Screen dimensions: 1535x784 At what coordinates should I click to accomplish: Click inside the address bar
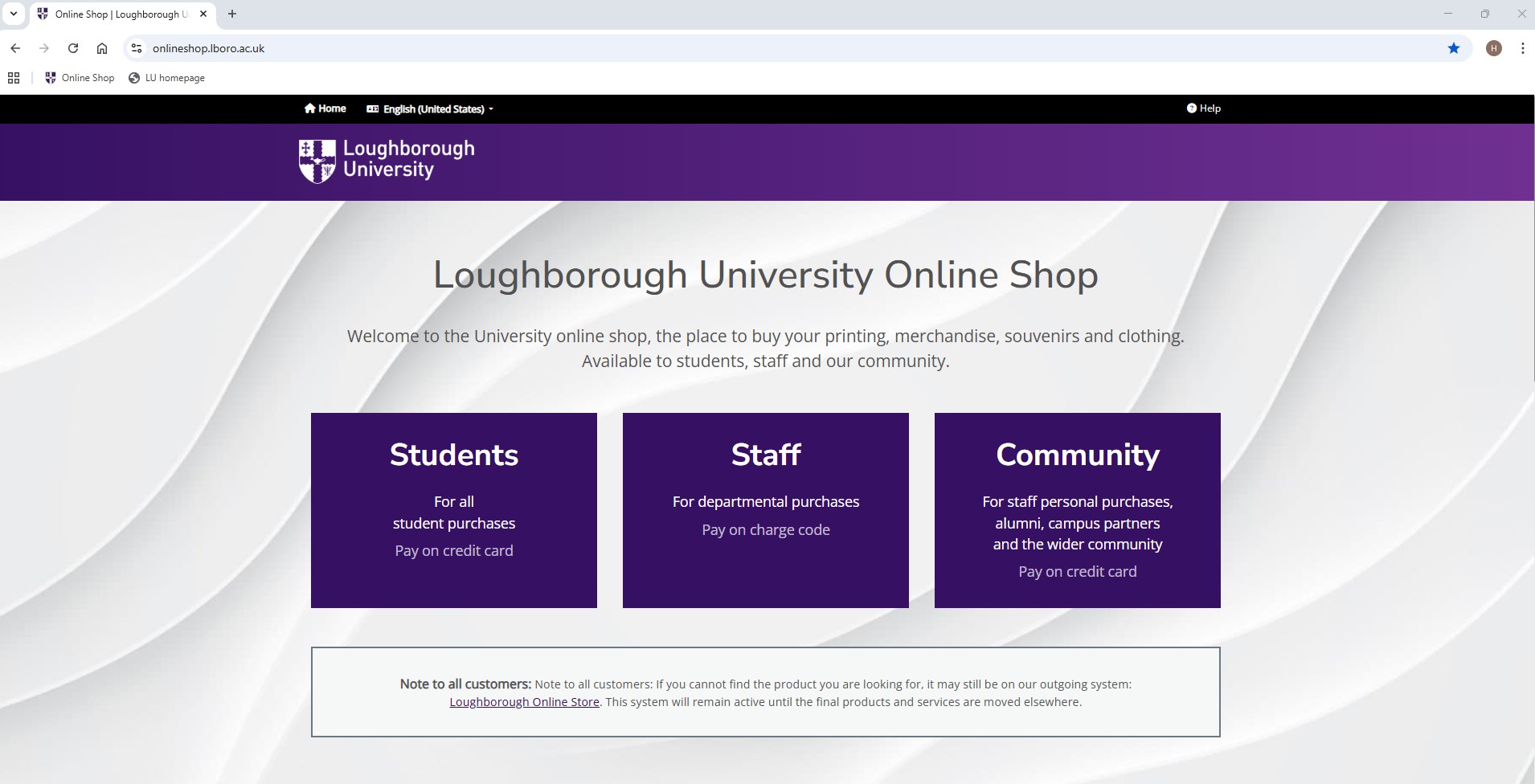point(402,47)
